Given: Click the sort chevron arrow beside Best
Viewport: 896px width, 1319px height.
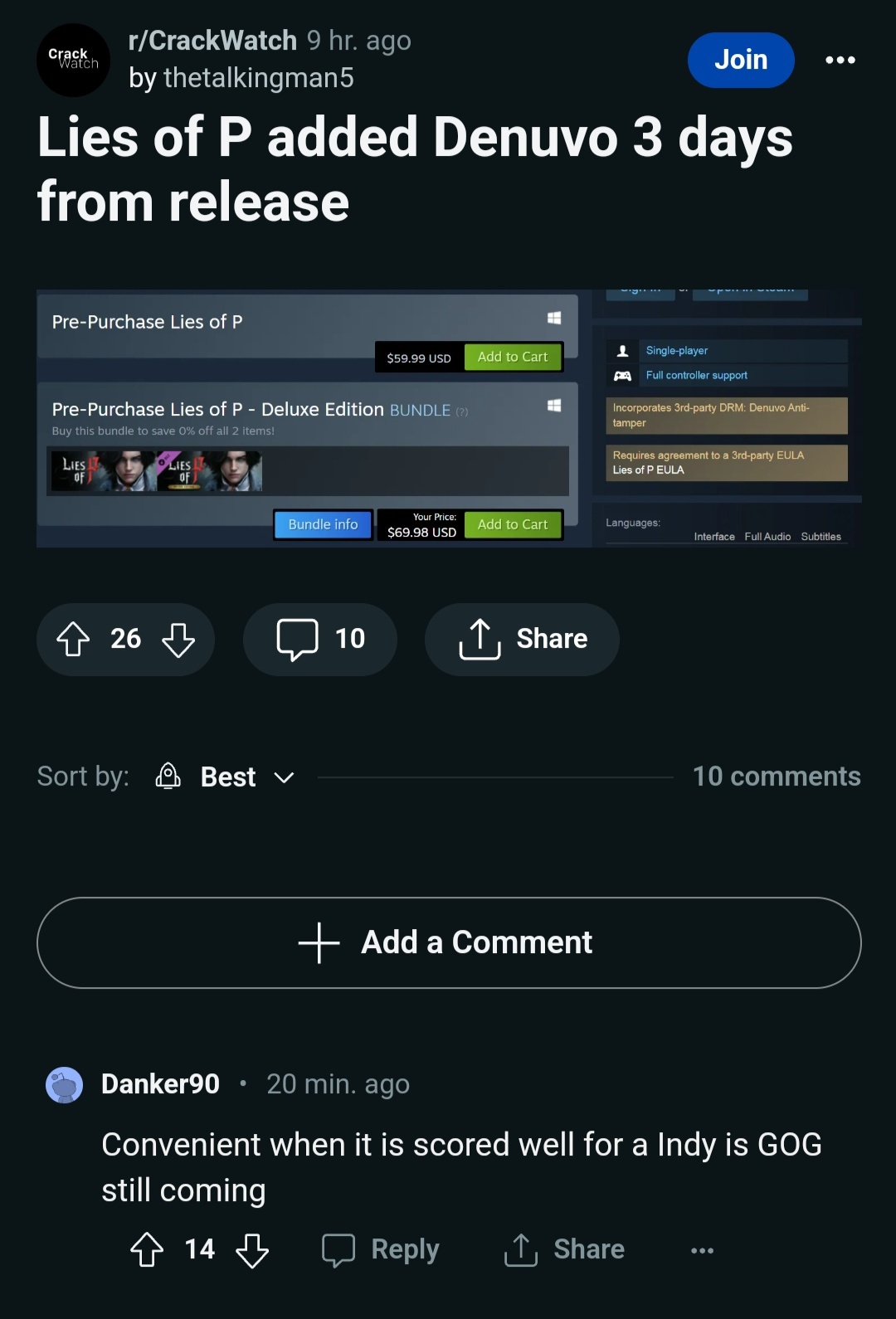Looking at the screenshot, I should (284, 777).
